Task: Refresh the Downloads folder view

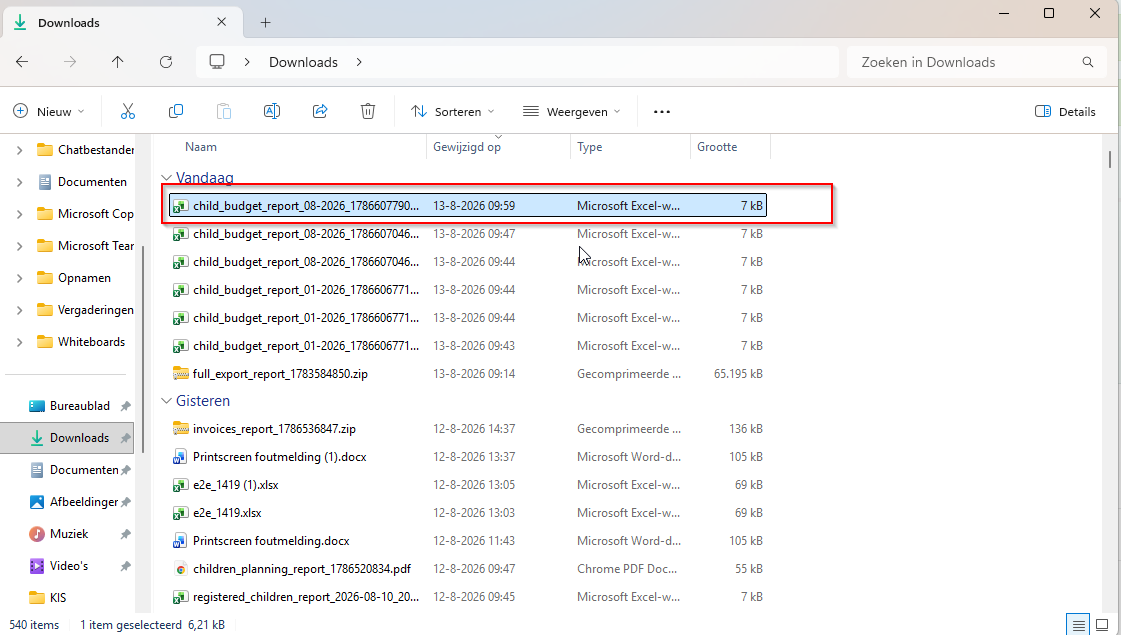Action: coord(166,62)
